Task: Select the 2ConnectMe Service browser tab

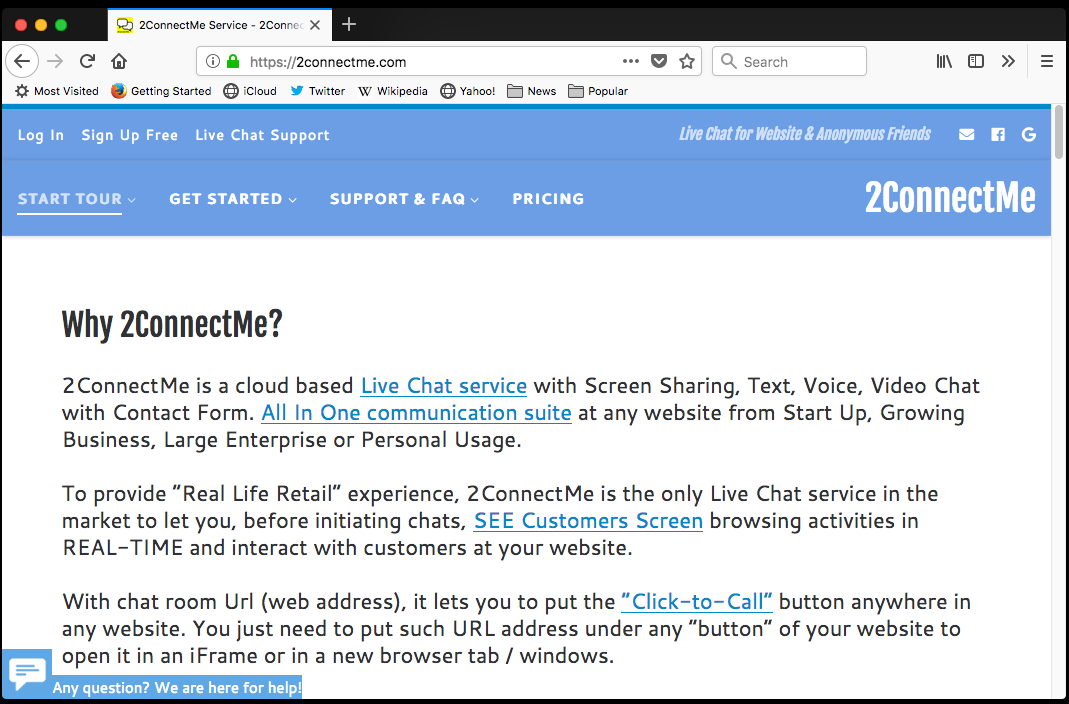Action: point(220,25)
